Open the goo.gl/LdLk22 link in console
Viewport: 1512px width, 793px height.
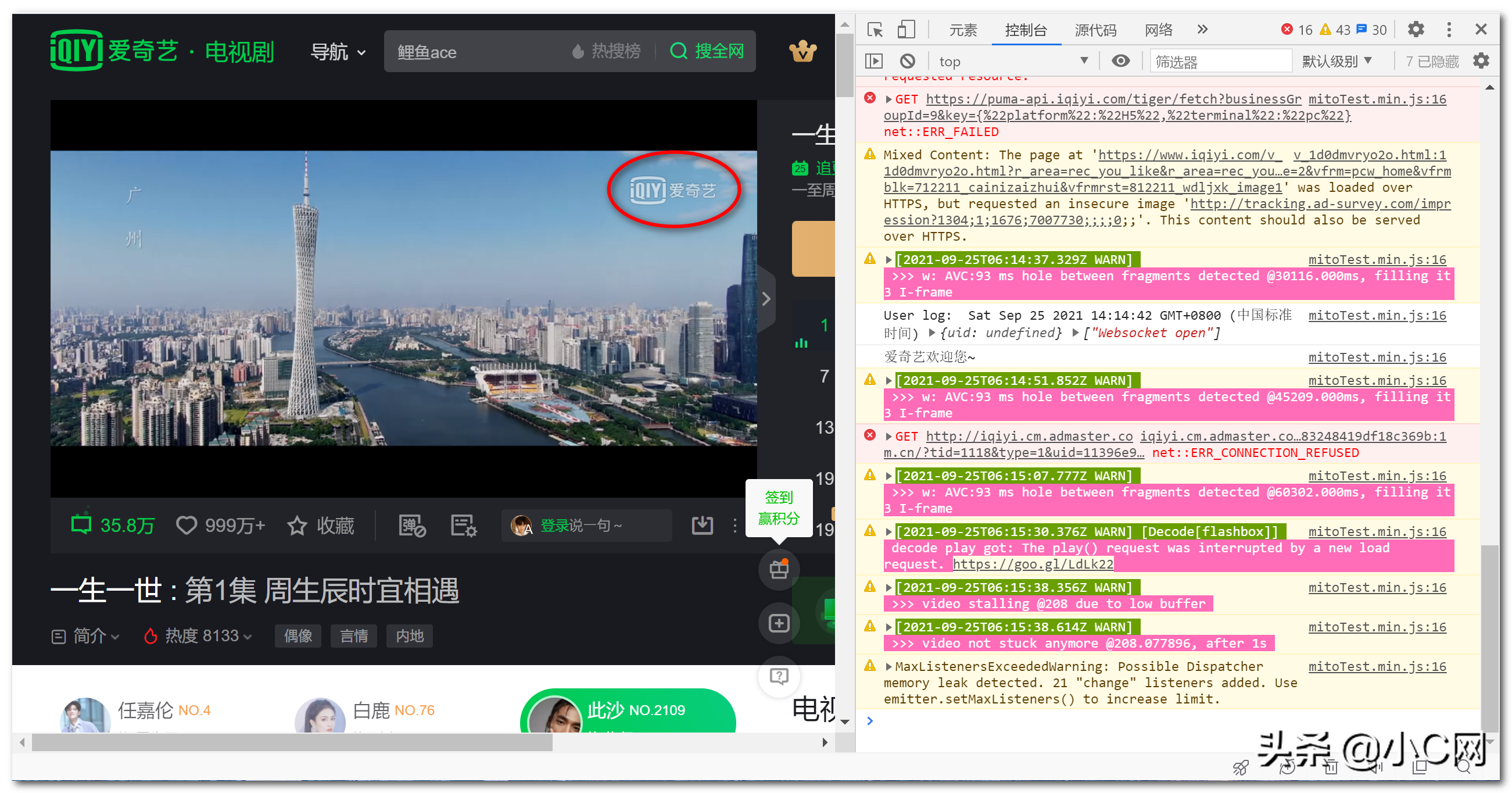pos(1033,564)
